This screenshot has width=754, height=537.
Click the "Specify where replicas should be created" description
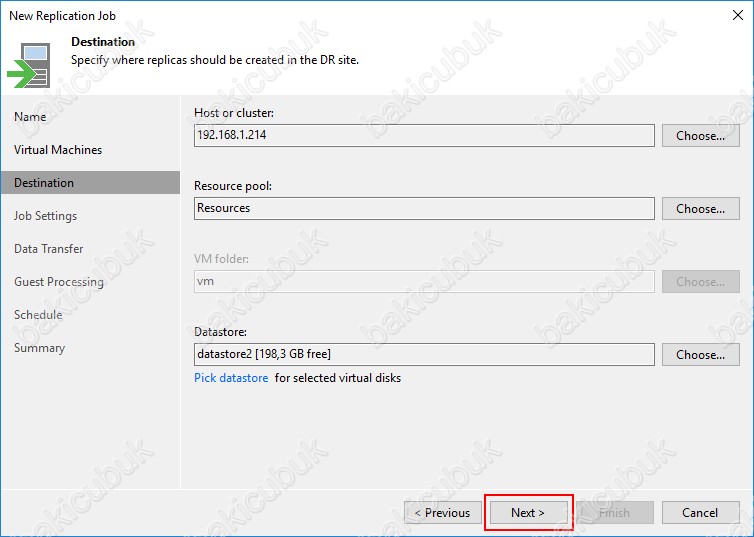point(215,60)
